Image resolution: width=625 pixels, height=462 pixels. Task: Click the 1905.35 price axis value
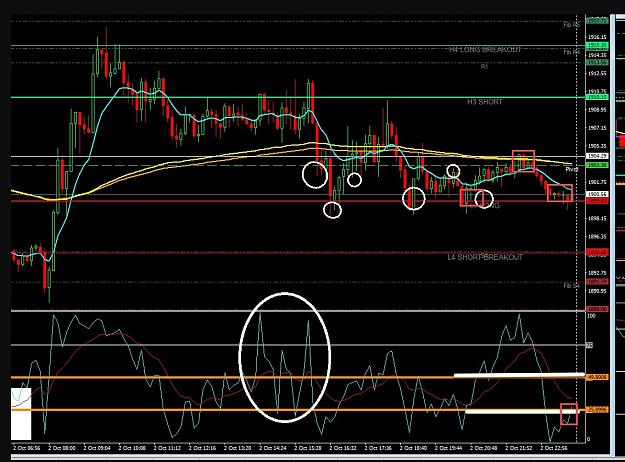tap(597, 146)
